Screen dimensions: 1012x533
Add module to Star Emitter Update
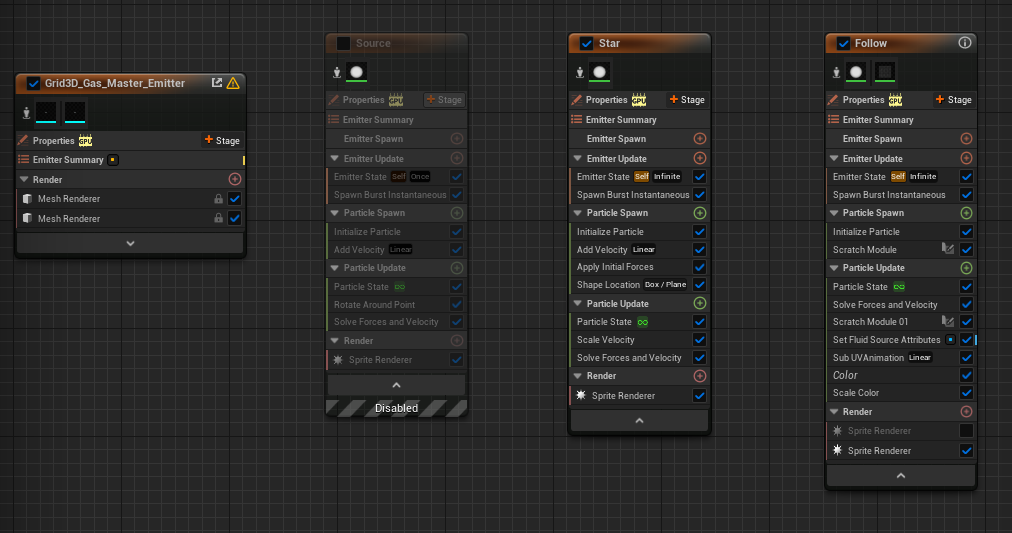pos(699,158)
